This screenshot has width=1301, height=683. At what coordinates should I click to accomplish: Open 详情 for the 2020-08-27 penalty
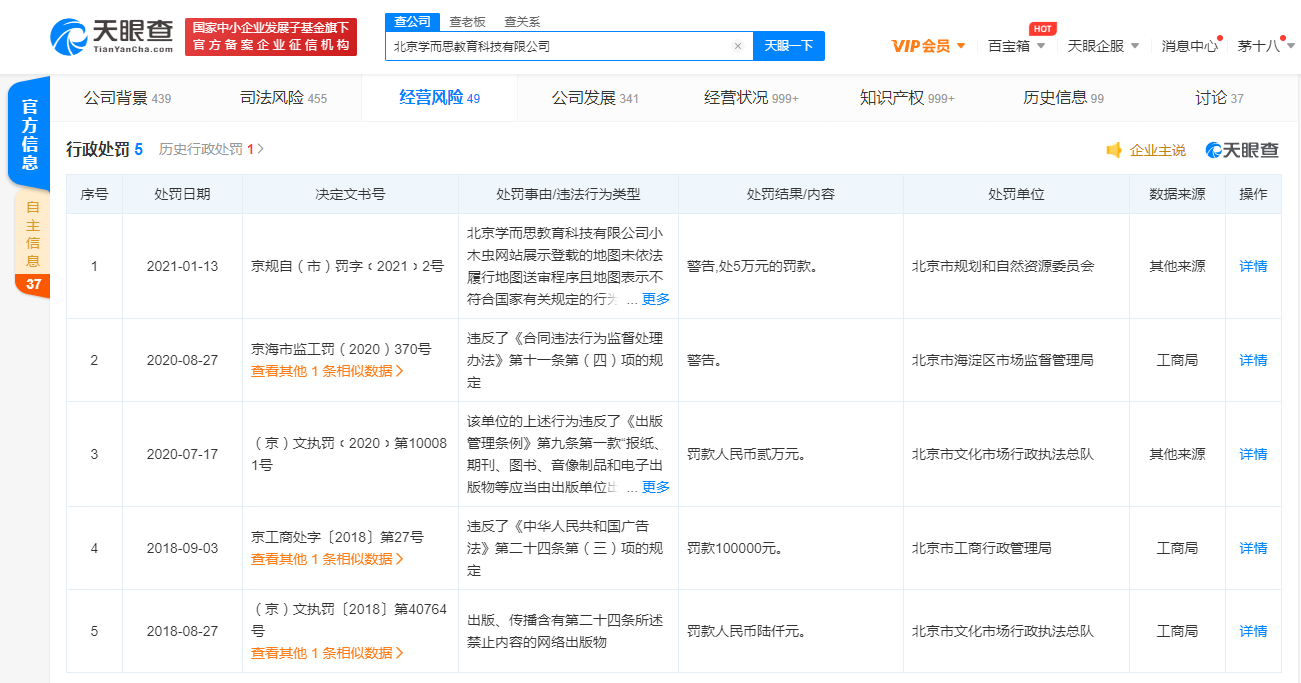(x=1253, y=360)
